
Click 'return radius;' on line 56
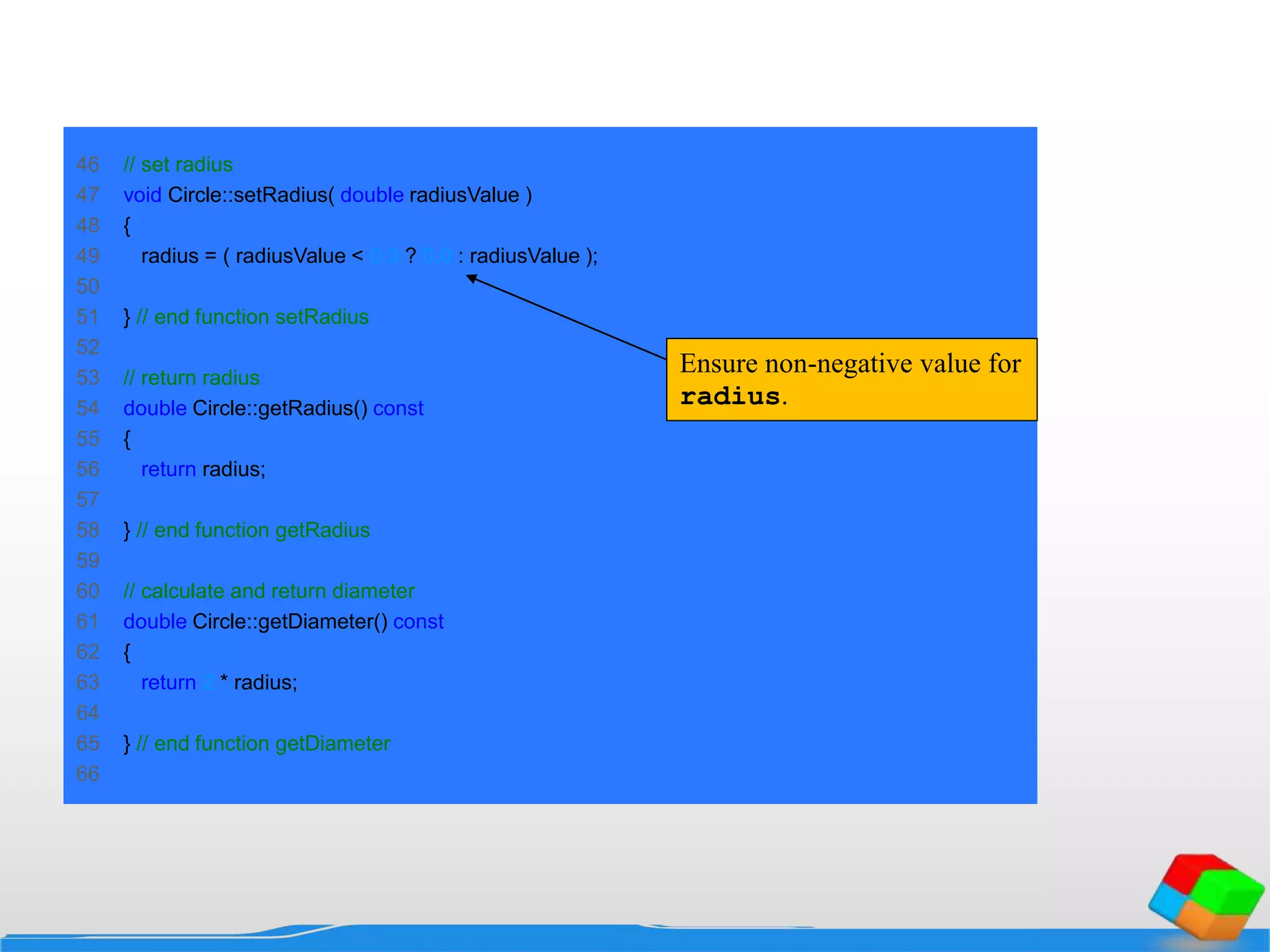pos(203,469)
